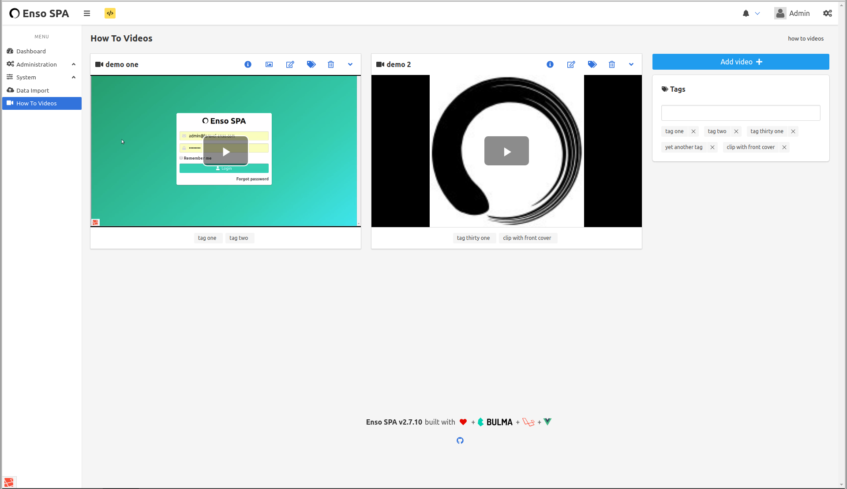847x489 pixels.
Task: Select How To Videos menu item
Action: pos(42,103)
